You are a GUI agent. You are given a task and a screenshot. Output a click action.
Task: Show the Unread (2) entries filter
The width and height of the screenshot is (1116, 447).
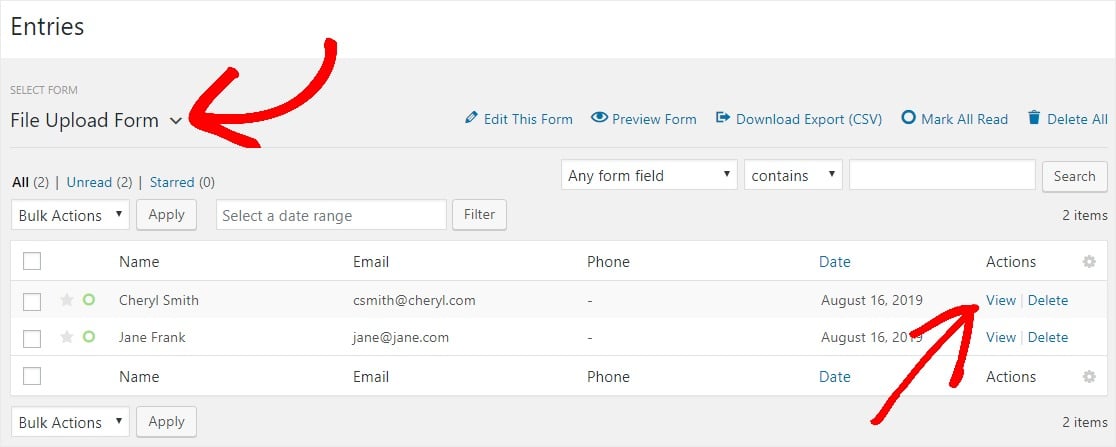[100, 182]
